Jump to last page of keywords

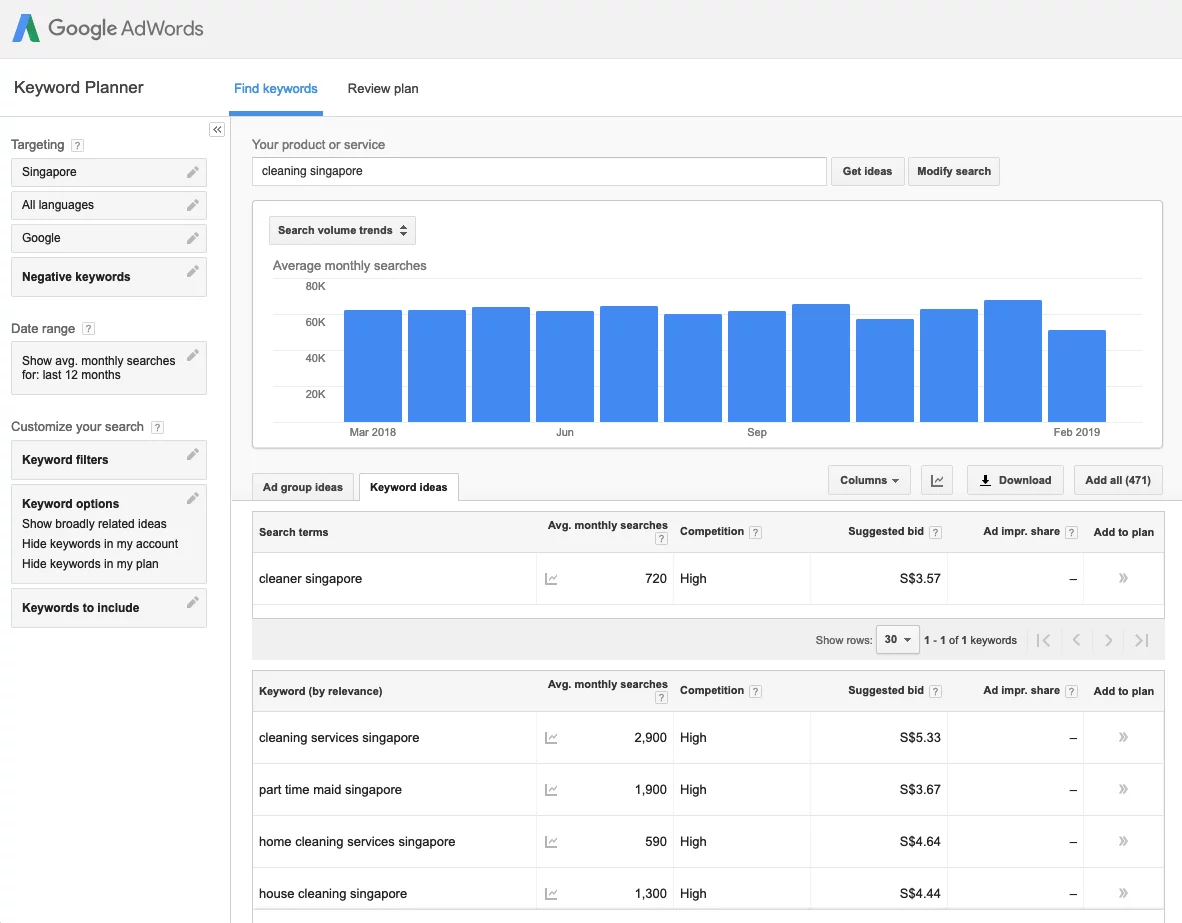point(1141,640)
